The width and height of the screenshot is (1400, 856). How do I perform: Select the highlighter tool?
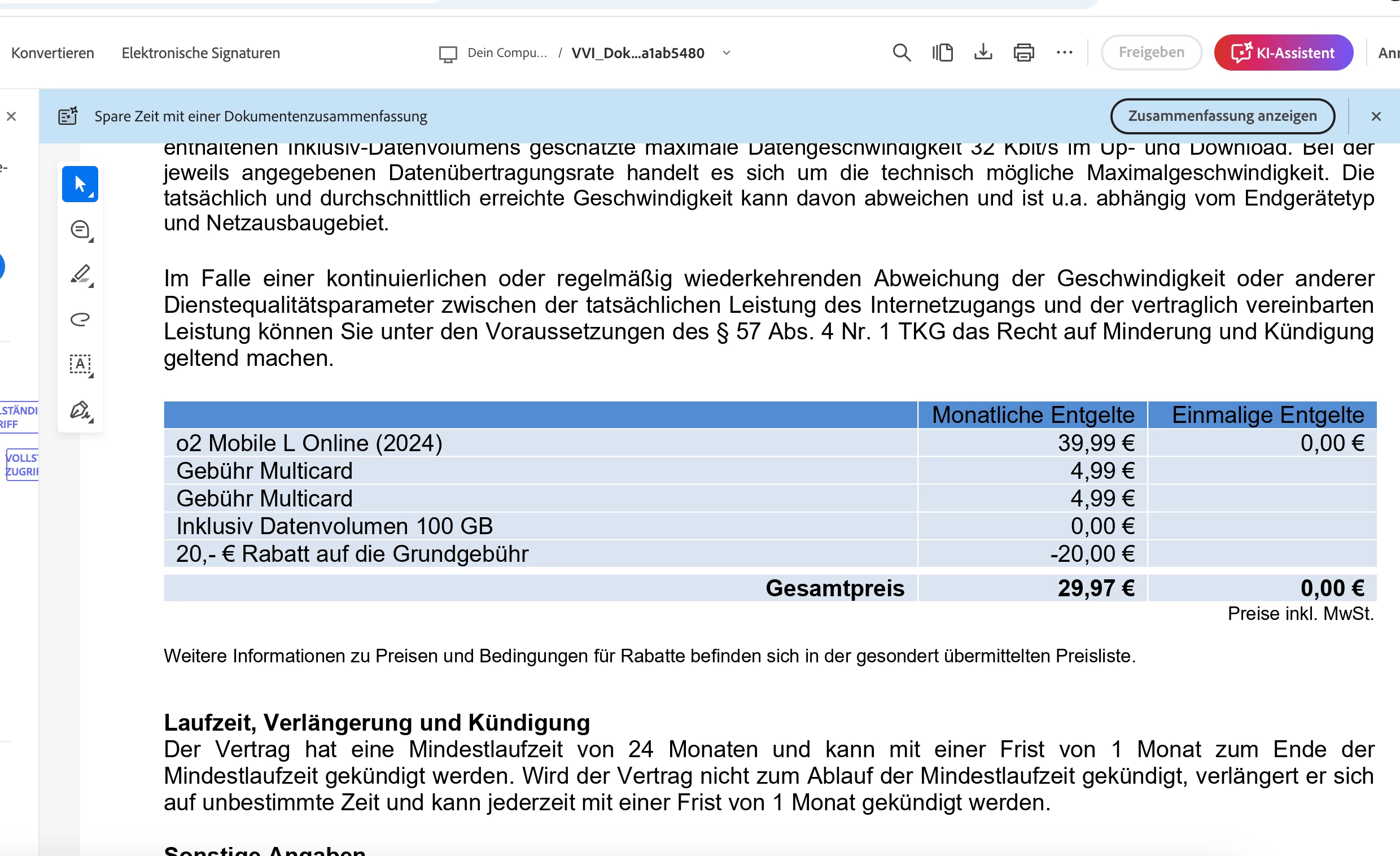[x=80, y=274]
